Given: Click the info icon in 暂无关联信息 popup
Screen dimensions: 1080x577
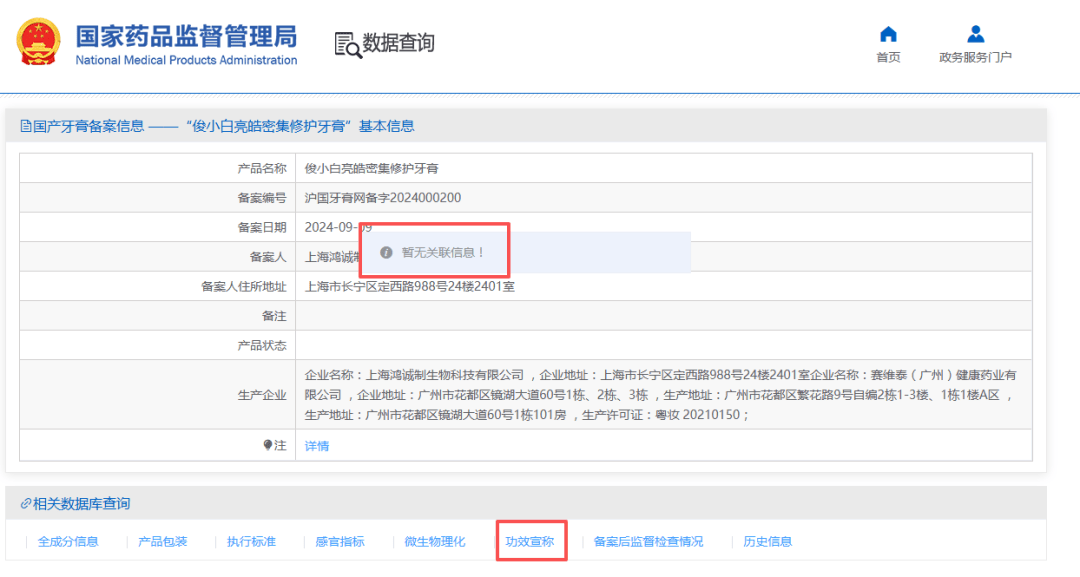Looking at the screenshot, I should (x=386, y=253).
